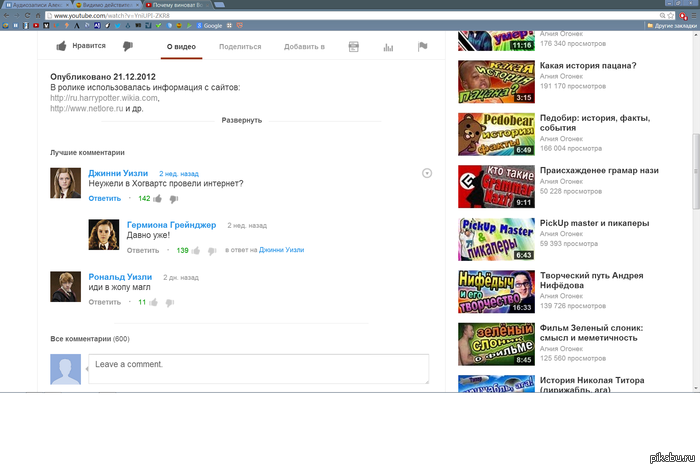700x469 pixels.
Task: Open the Добавить в tab
Action: pyautogui.click(x=304, y=46)
